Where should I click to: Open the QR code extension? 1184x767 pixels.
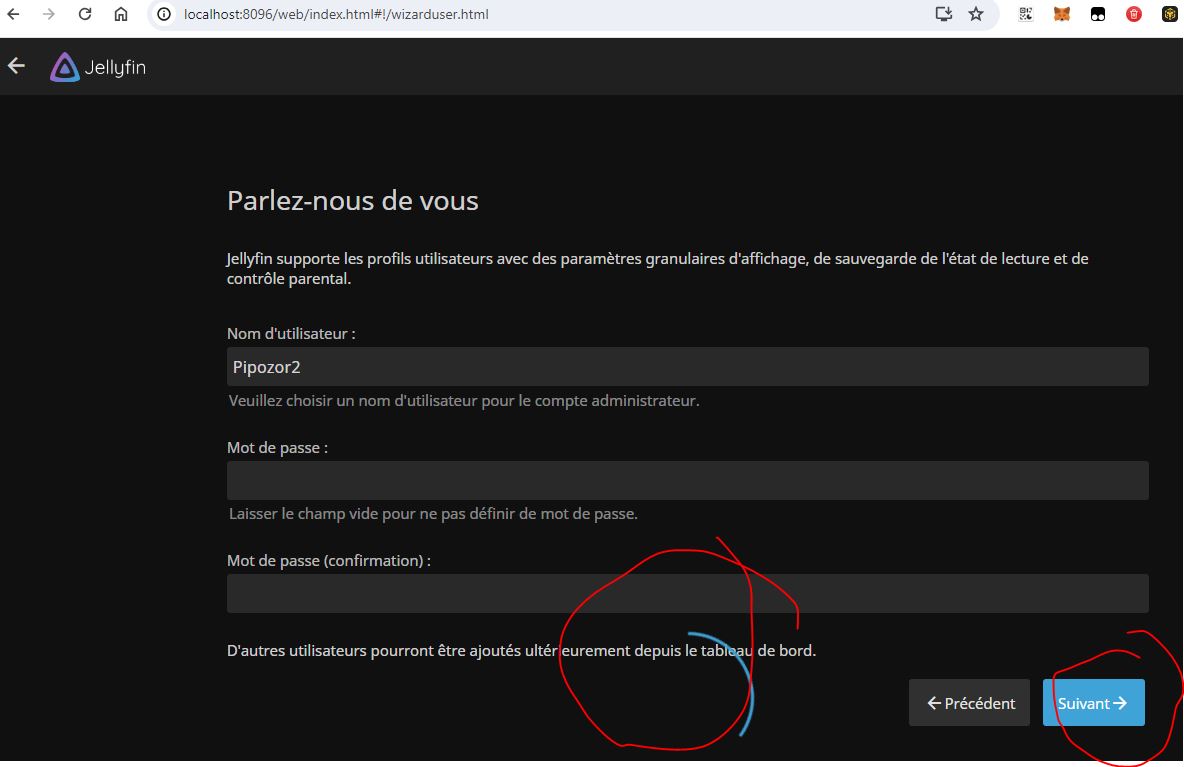click(1026, 14)
